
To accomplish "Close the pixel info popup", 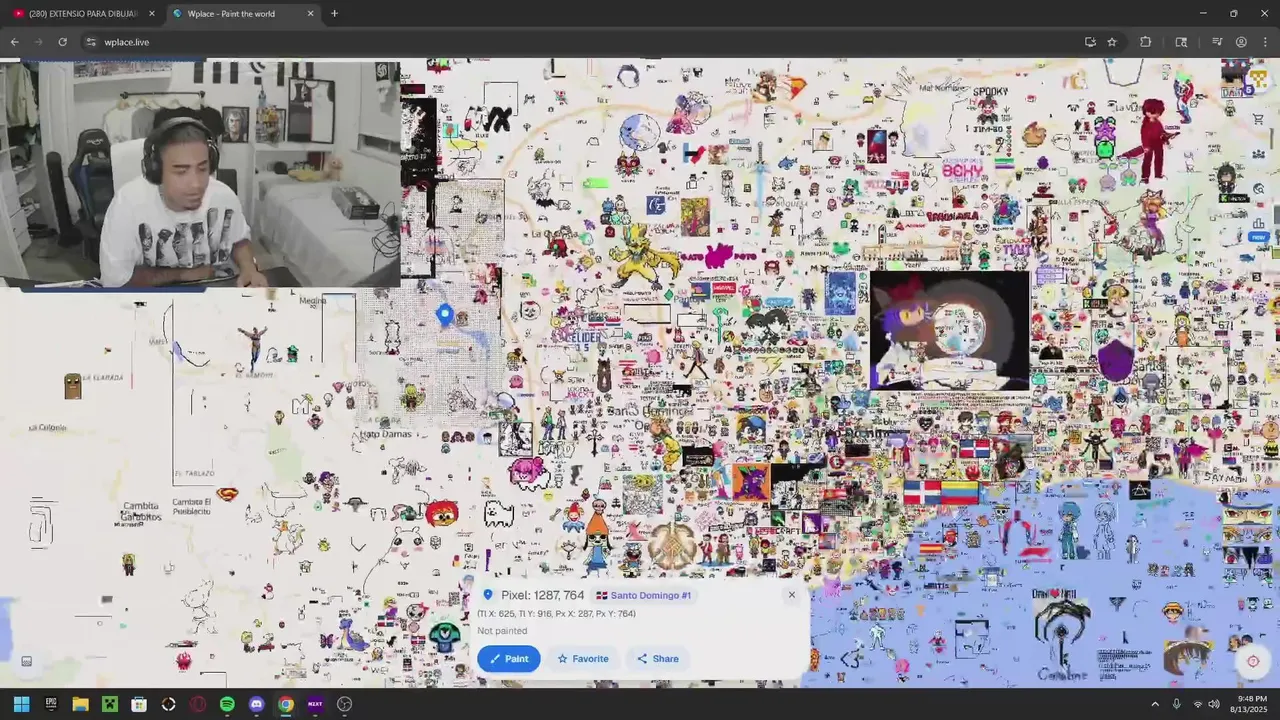I will tap(791, 595).
